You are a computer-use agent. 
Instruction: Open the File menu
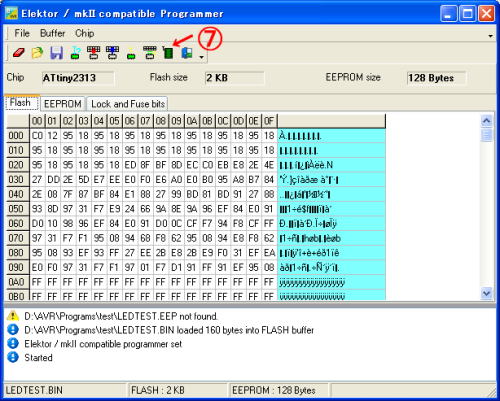tap(22, 33)
